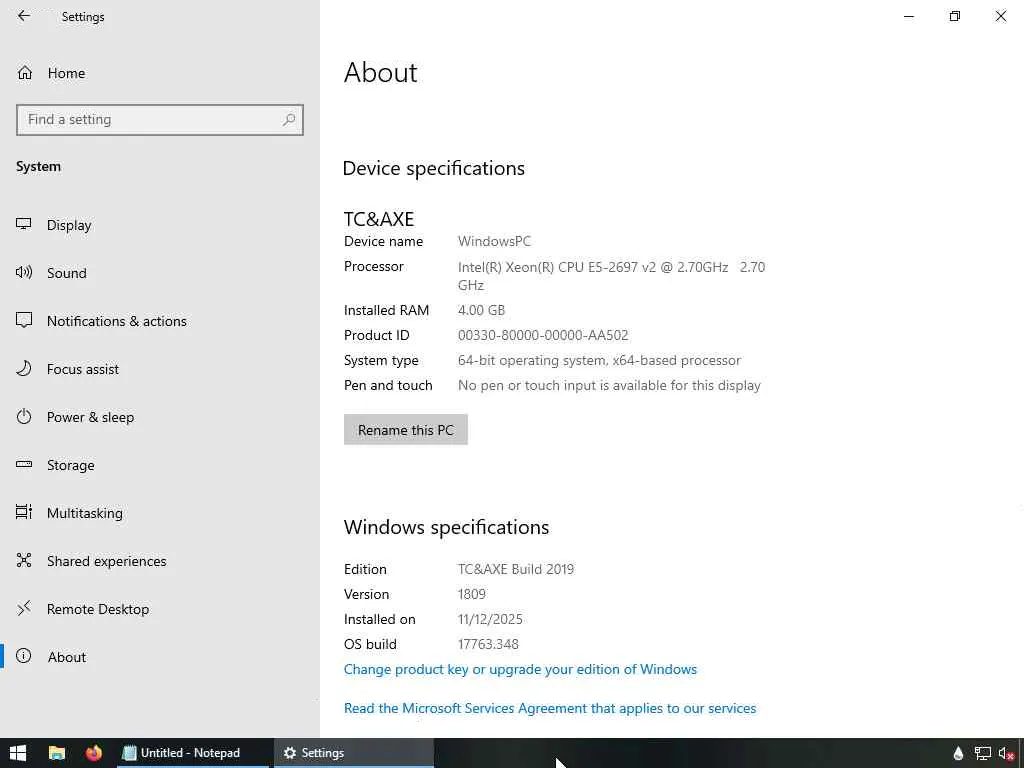Click the Installed on date 11/12/2025
The width and height of the screenshot is (1024, 768).
pyautogui.click(x=490, y=619)
